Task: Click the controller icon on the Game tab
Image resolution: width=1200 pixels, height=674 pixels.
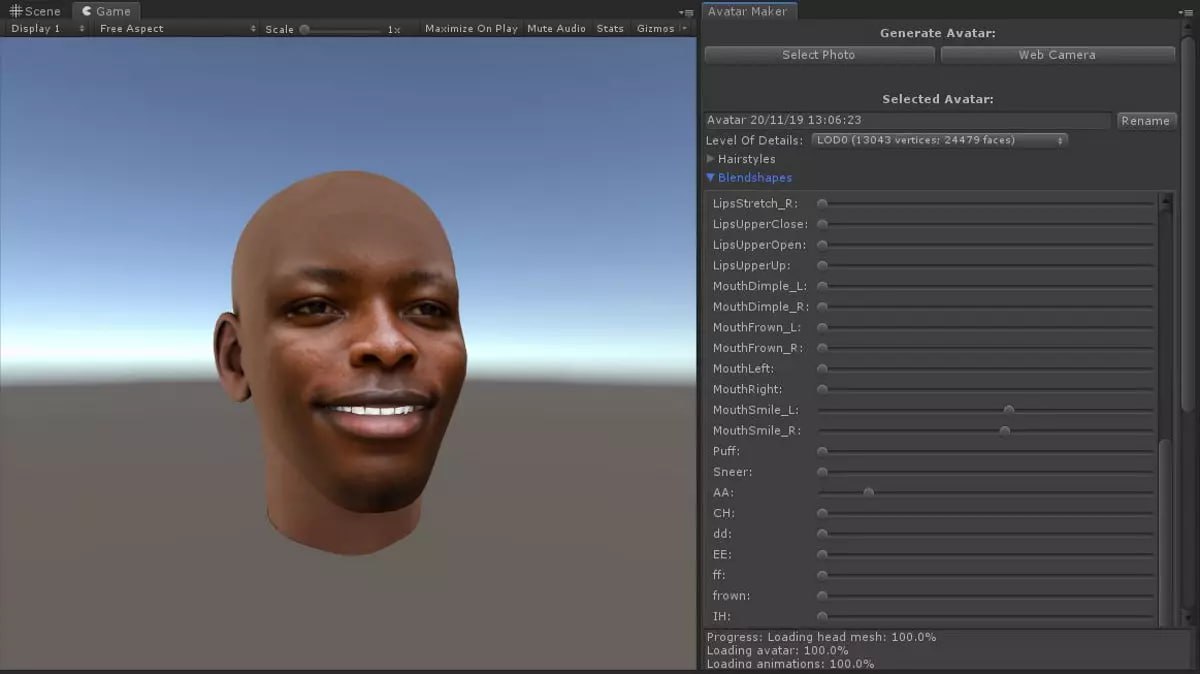Action: pos(85,11)
